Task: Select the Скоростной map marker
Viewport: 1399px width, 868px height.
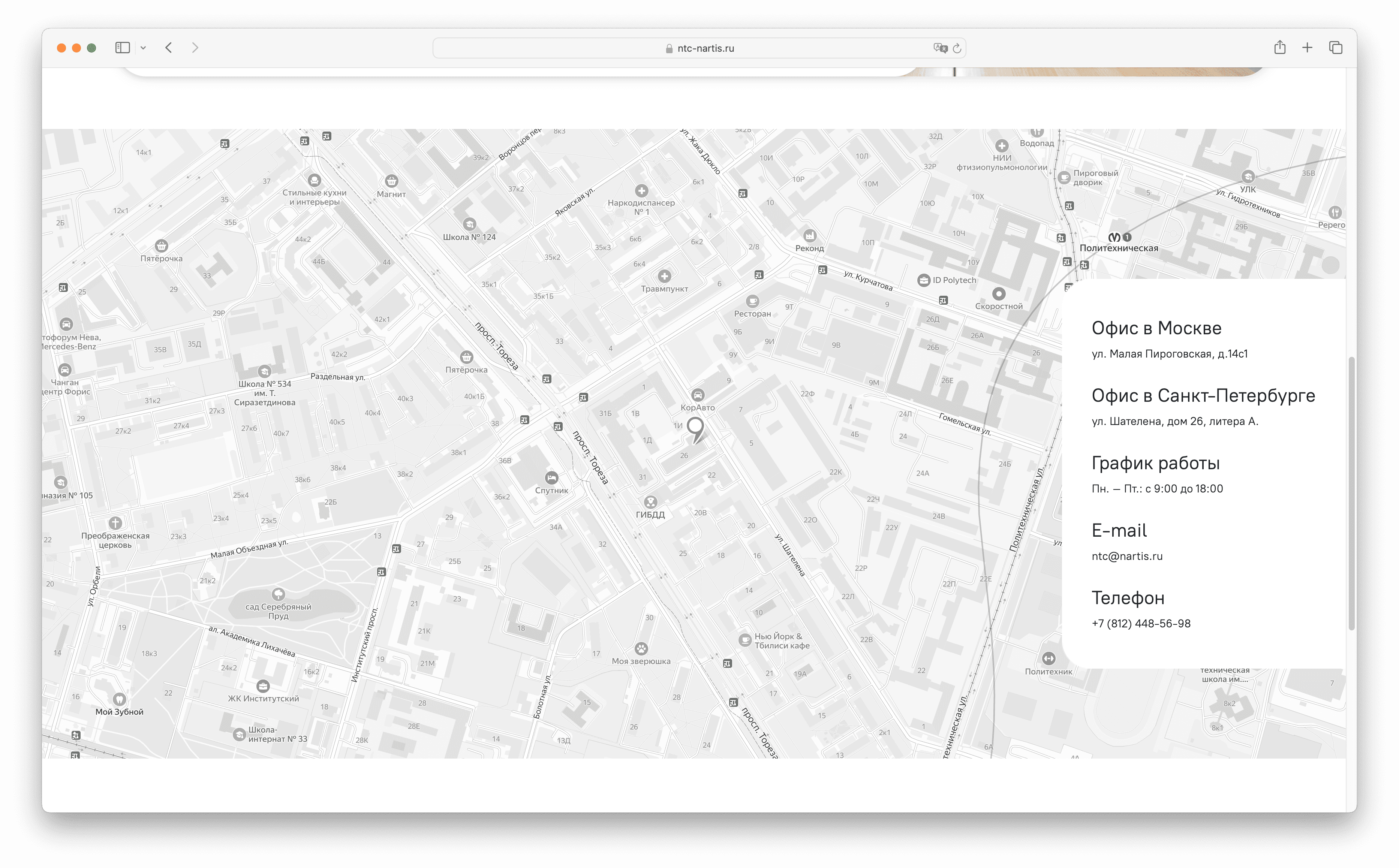Action: pos(999,294)
